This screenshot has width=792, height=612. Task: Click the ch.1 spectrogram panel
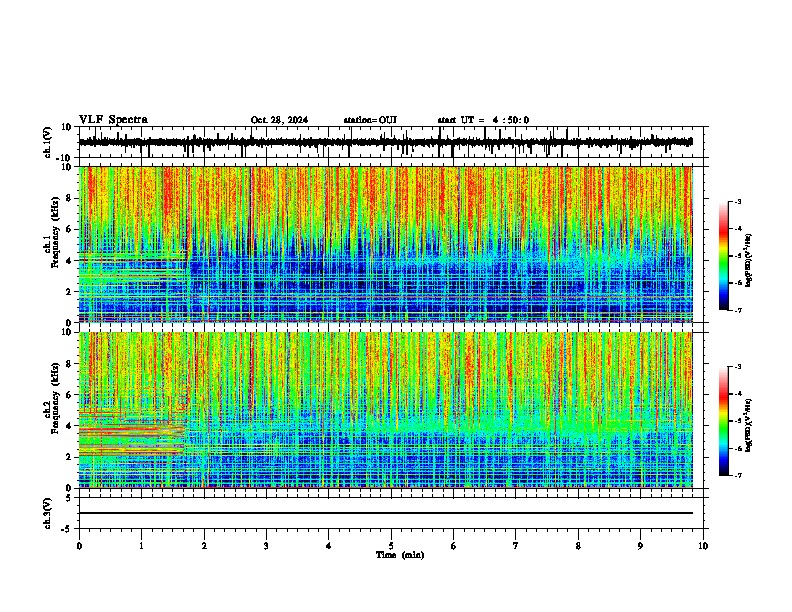[386, 244]
